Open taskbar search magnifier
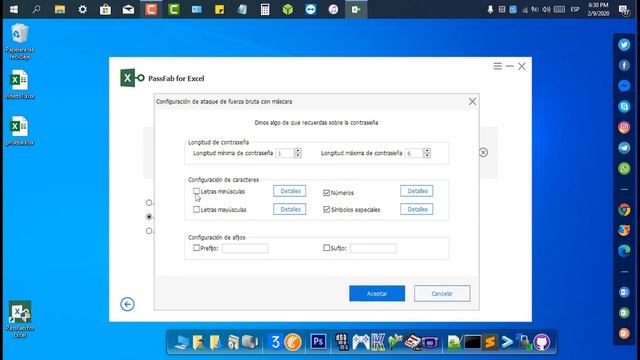 click(x=36, y=9)
